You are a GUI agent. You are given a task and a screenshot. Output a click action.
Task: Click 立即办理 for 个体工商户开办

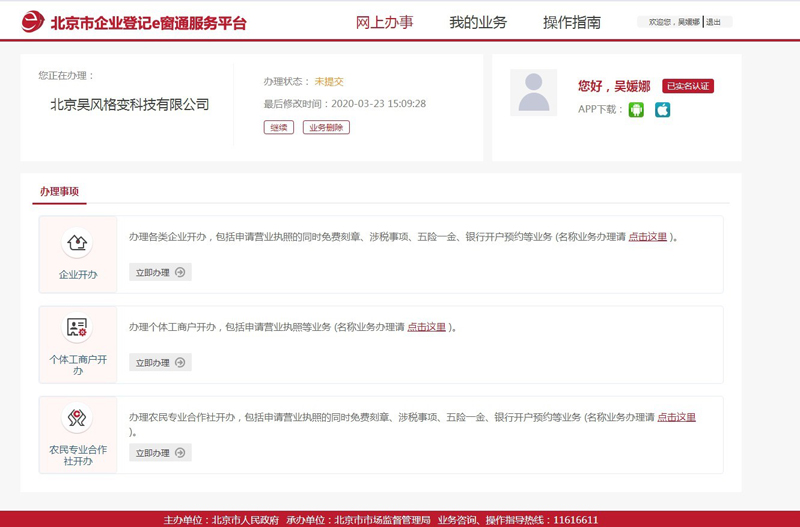160,362
